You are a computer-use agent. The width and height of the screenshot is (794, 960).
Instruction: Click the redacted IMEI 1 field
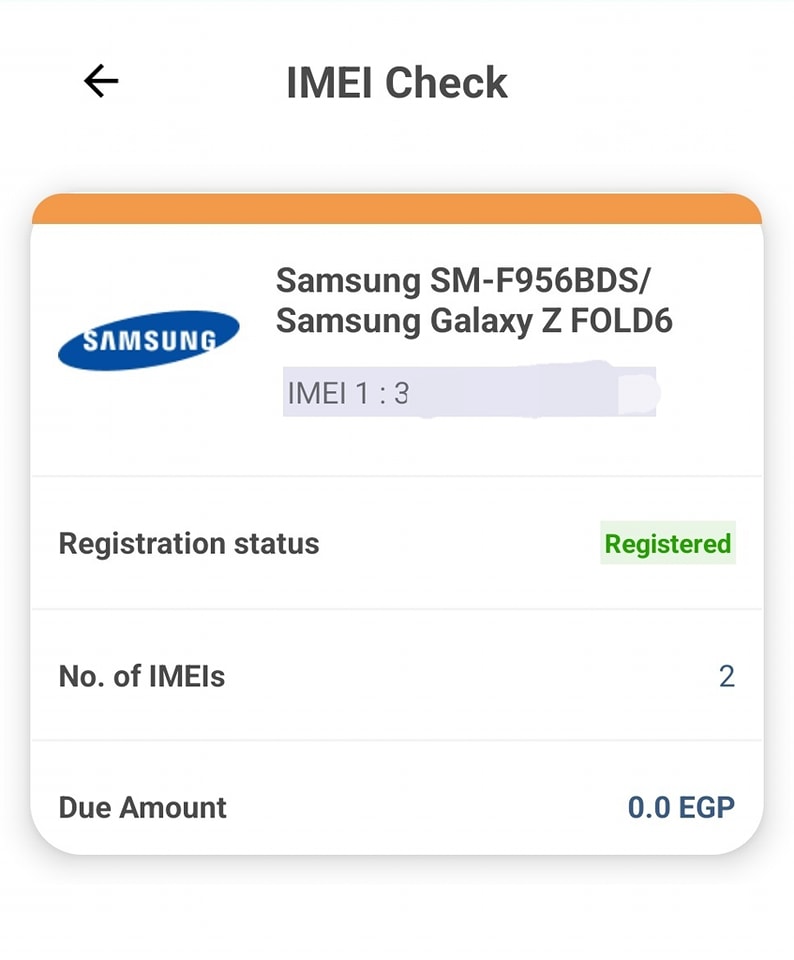[x=470, y=392]
